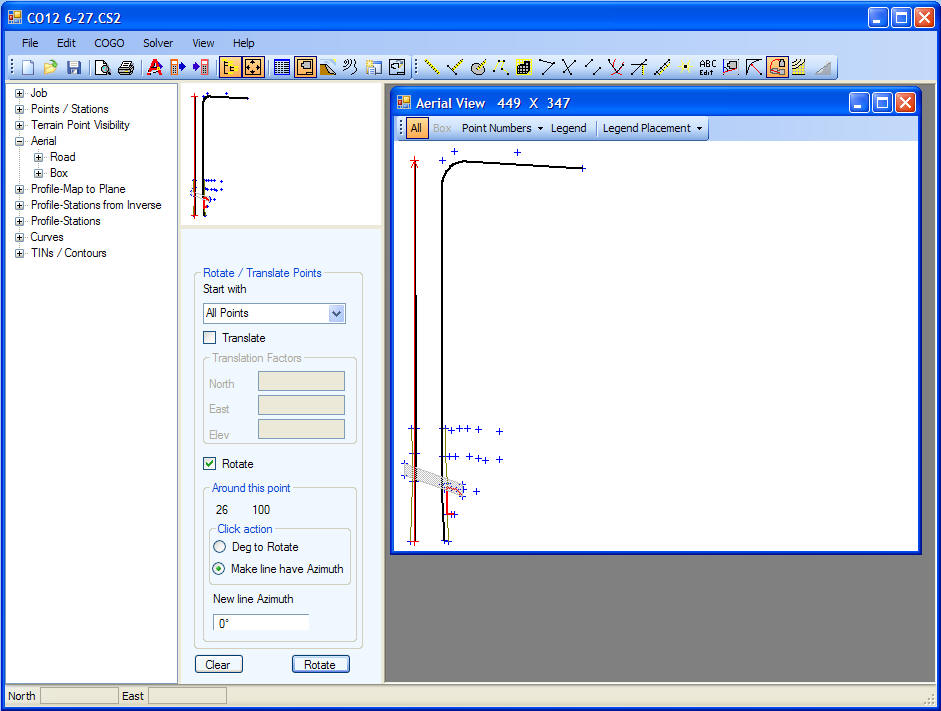This screenshot has width=941, height=711.
Task: Open the Solver menu
Action: [x=158, y=43]
